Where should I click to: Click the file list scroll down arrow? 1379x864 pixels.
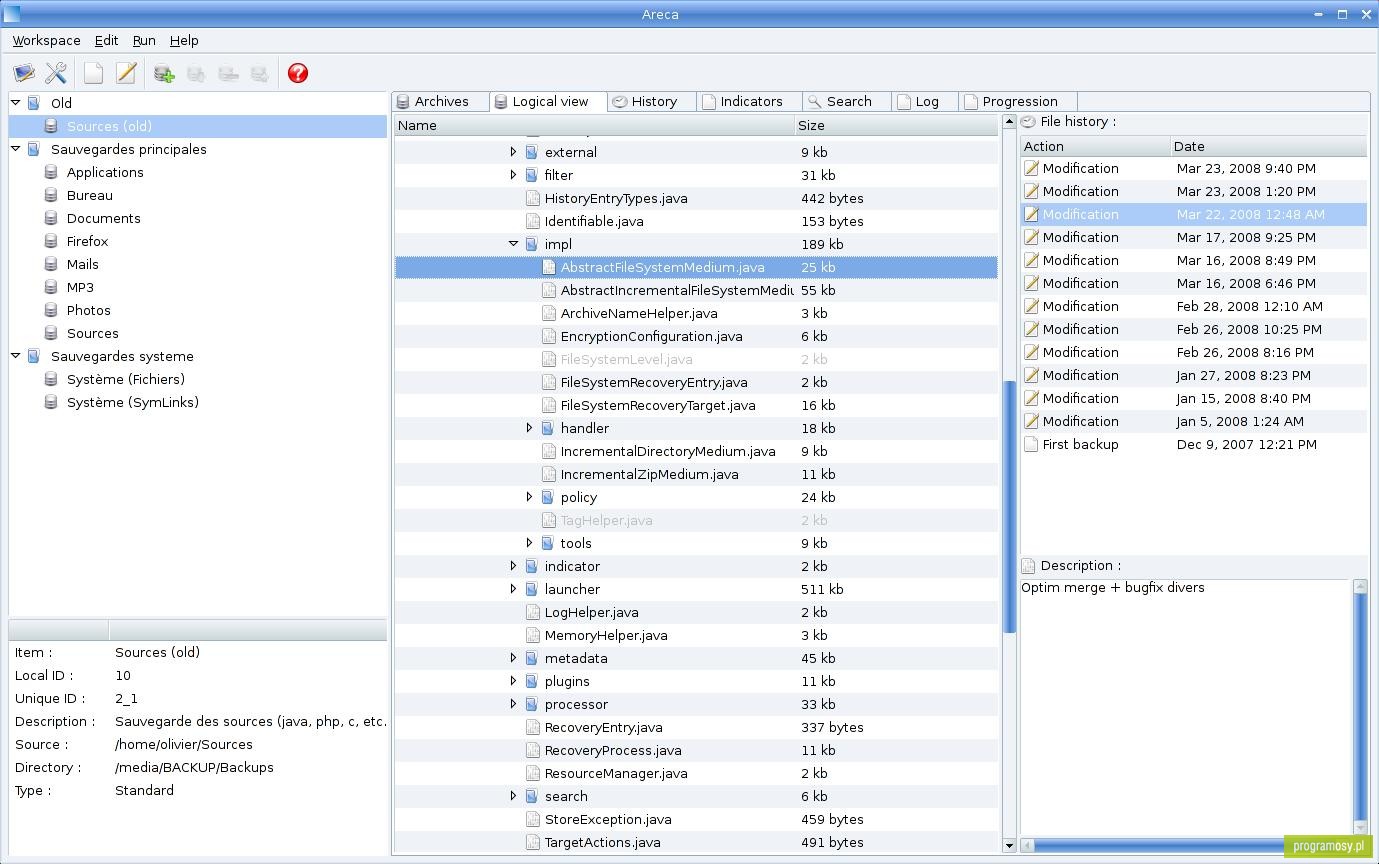click(x=1009, y=845)
